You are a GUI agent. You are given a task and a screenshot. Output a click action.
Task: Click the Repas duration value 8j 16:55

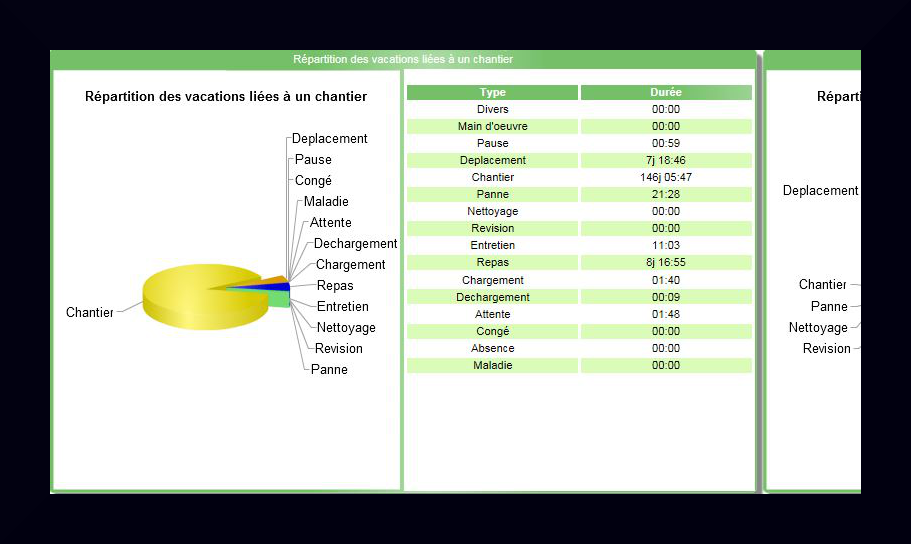tap(665, 262)
